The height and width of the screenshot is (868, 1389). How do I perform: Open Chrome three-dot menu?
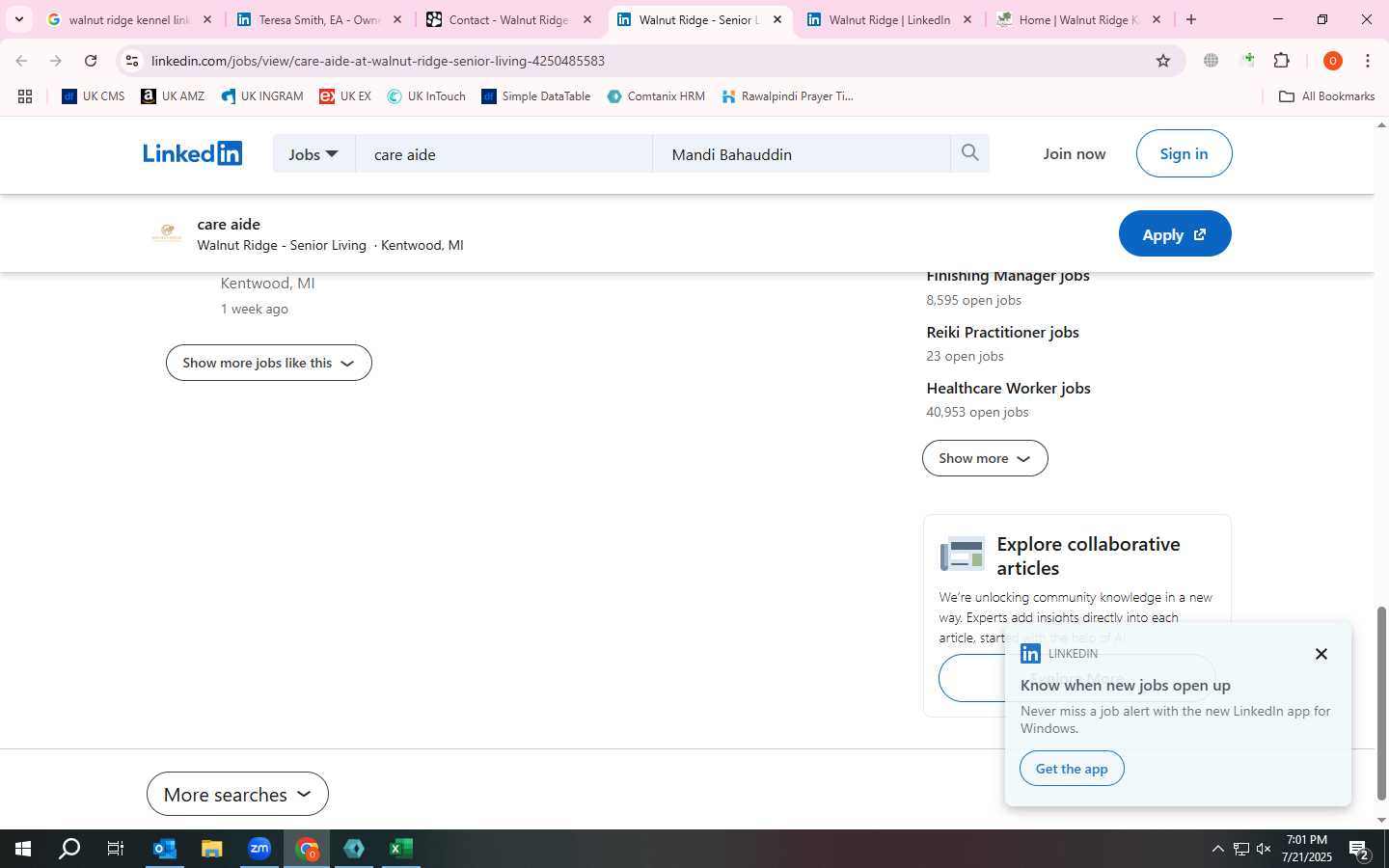[x=1368, y=61]
